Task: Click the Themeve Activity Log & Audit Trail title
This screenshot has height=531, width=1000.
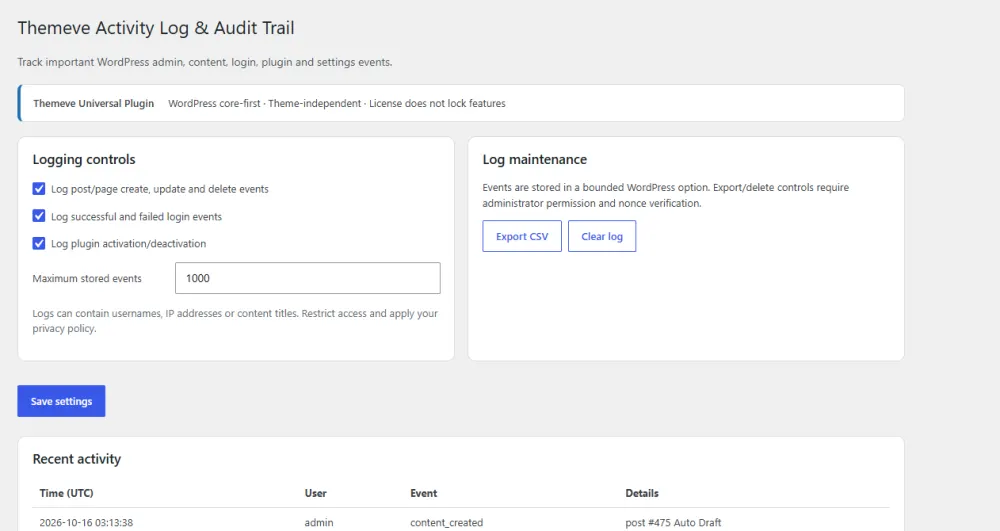Action: click(156, 28)
